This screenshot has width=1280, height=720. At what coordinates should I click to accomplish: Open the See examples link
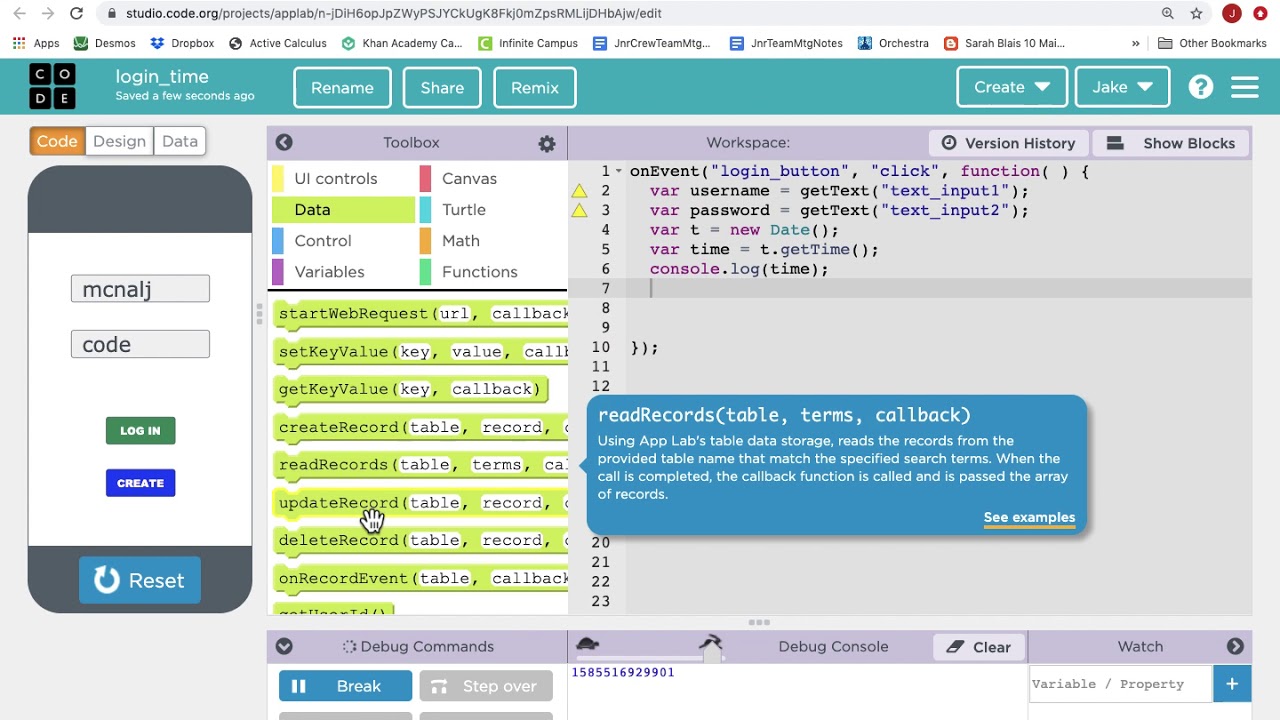pos(1029,518)
